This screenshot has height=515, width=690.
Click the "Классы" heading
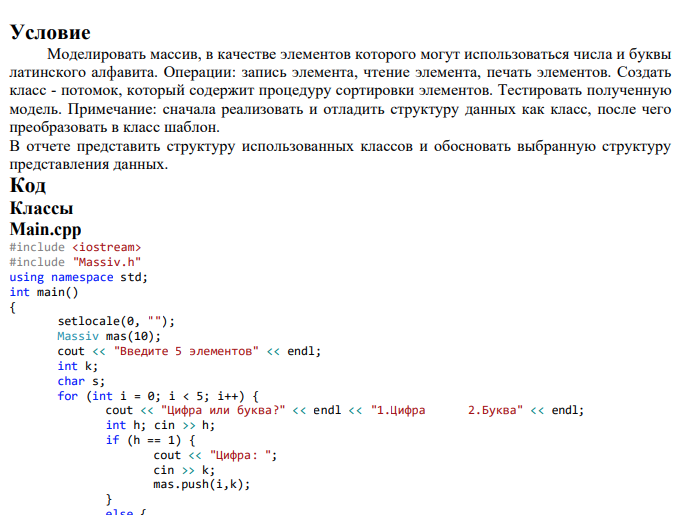(x=41, y=208)
